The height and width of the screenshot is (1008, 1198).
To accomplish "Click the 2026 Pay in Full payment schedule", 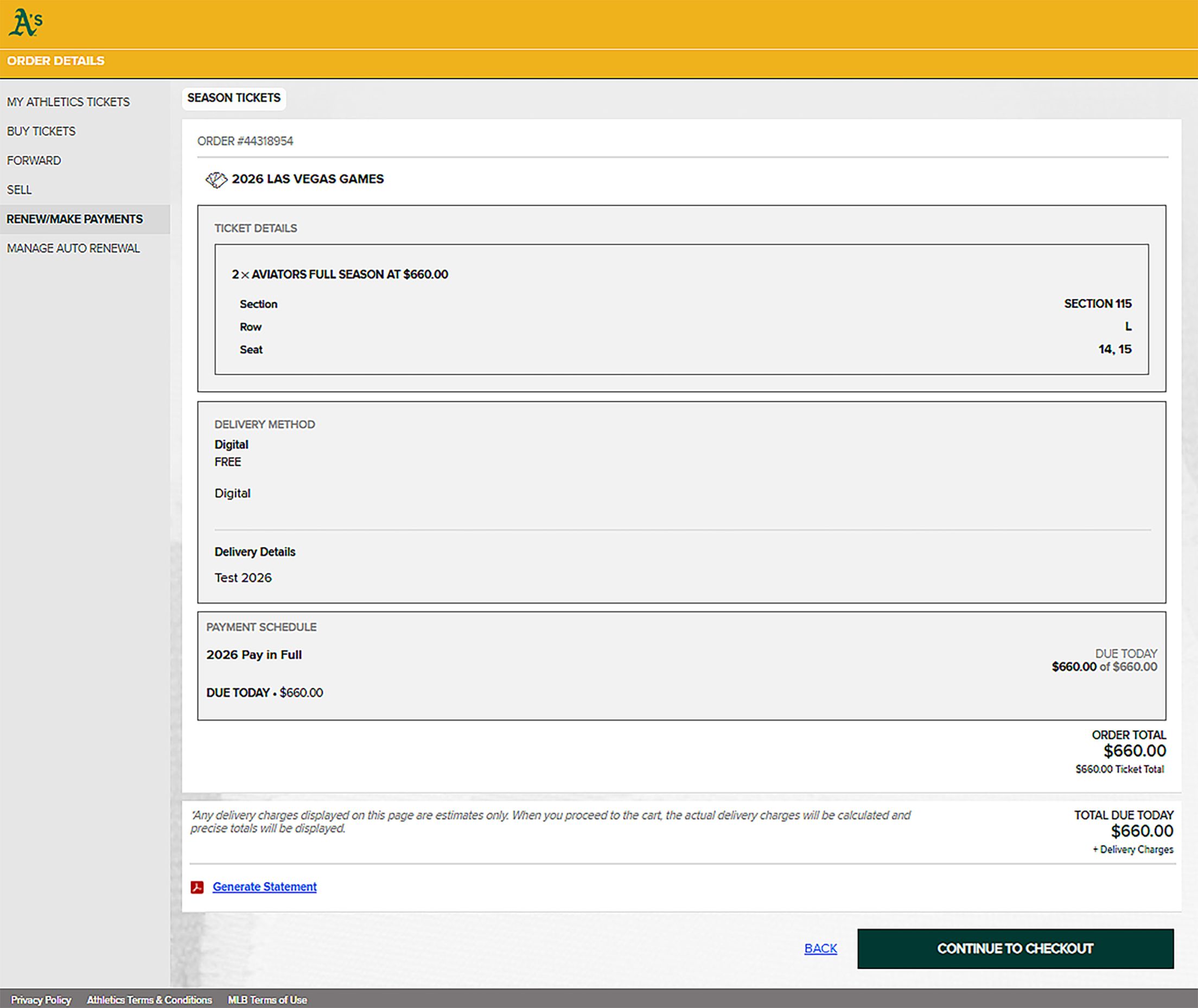I will pos(254,655).
